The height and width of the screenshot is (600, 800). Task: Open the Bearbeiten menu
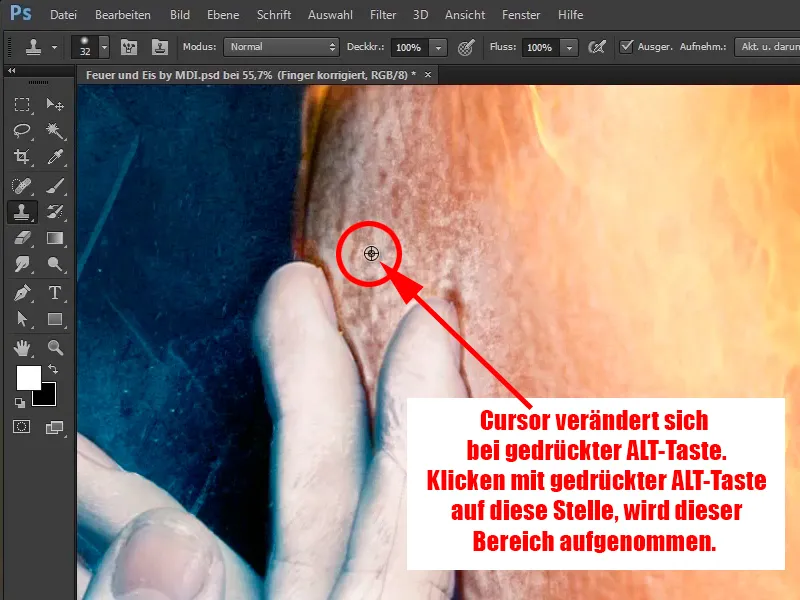pos(123,15)
